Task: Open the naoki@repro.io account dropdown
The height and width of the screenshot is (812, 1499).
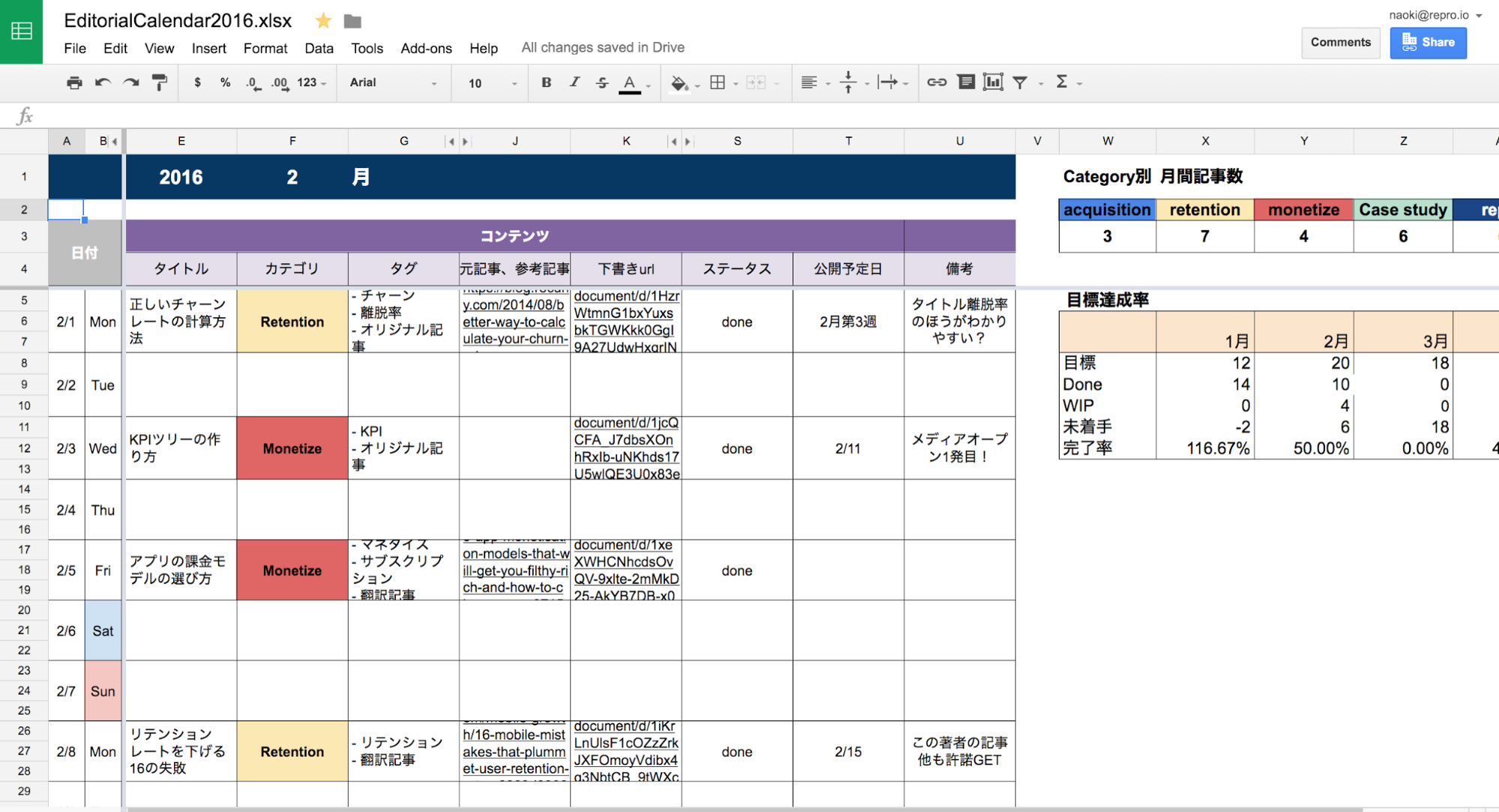Action: (x=1435, y=15)
